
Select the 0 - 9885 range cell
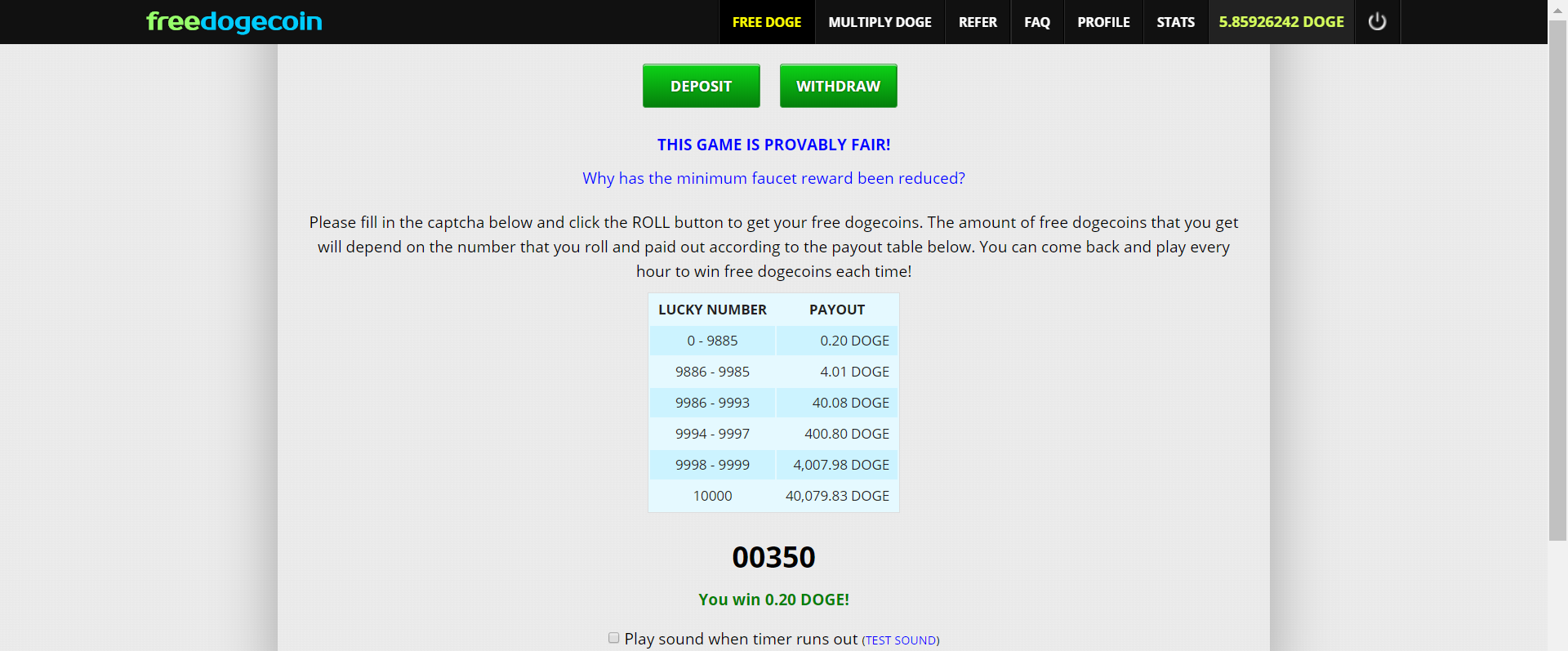(712, 341)
